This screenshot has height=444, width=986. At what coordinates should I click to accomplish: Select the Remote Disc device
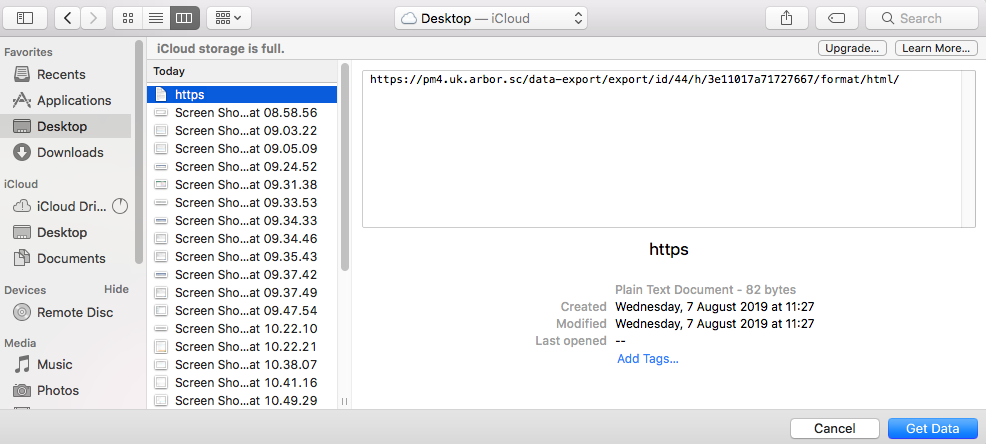click(75, 312)
